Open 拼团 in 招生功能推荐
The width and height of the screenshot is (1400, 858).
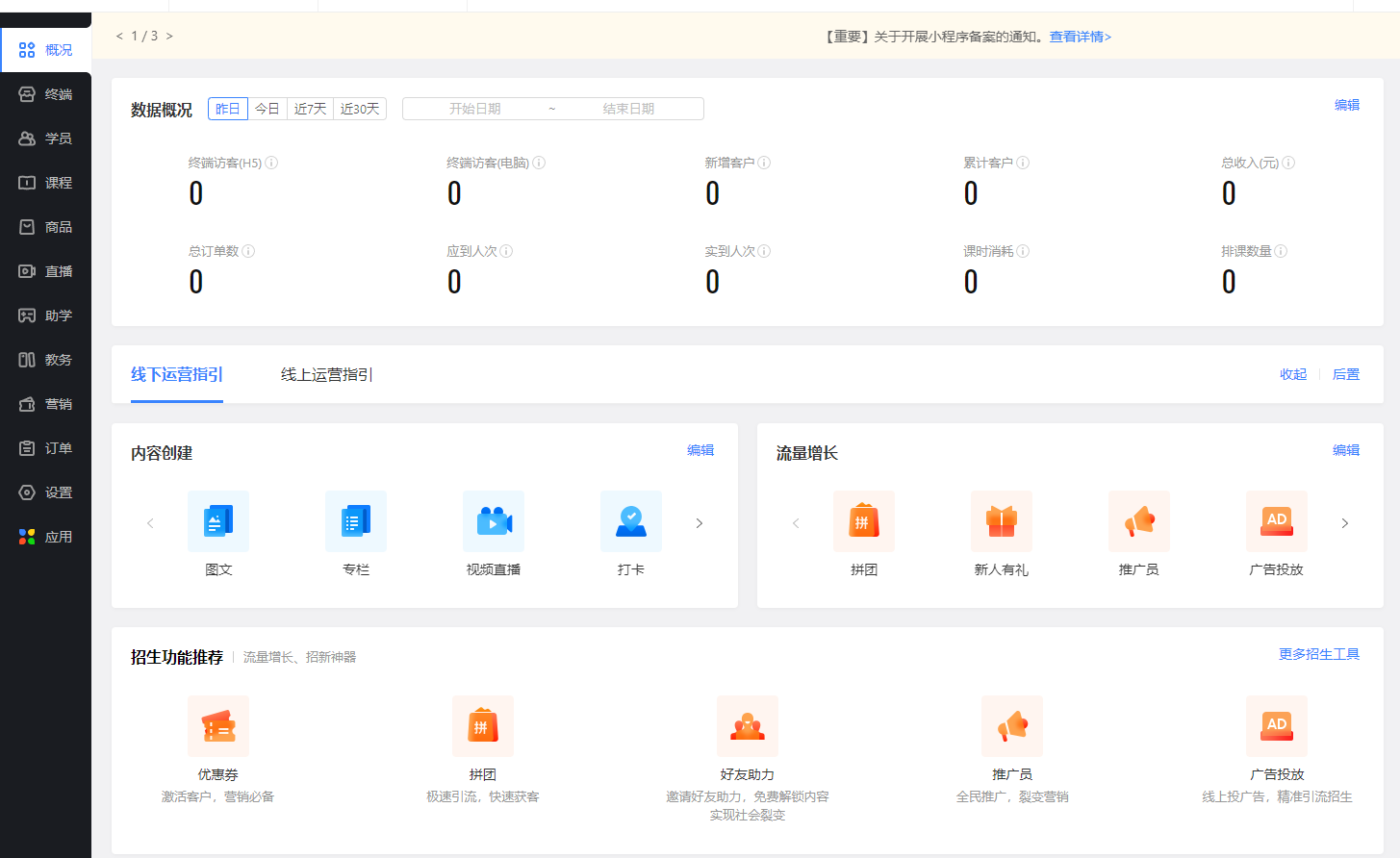click(x=483, y=726)
